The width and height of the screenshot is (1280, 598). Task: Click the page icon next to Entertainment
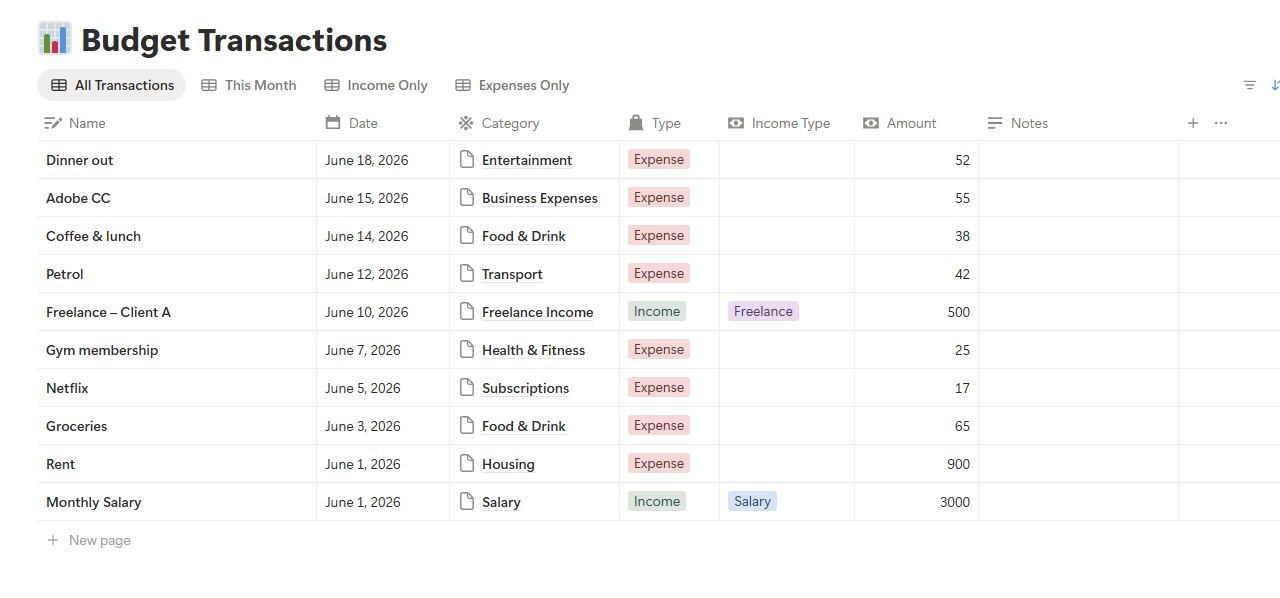coord(466,159)
